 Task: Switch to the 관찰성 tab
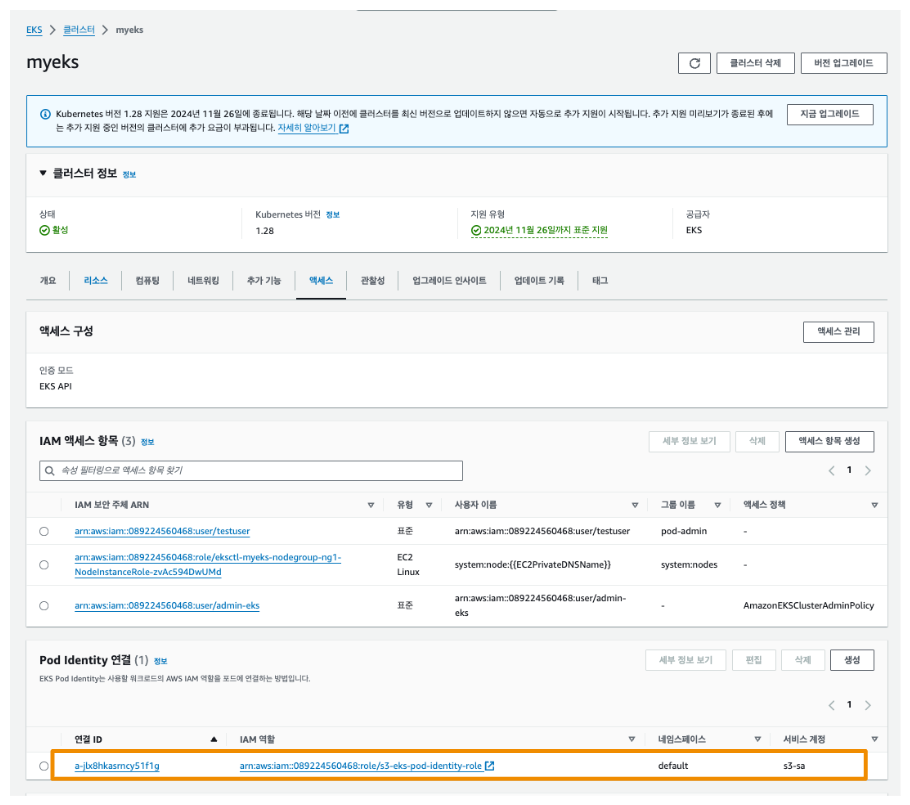[373, 280]
